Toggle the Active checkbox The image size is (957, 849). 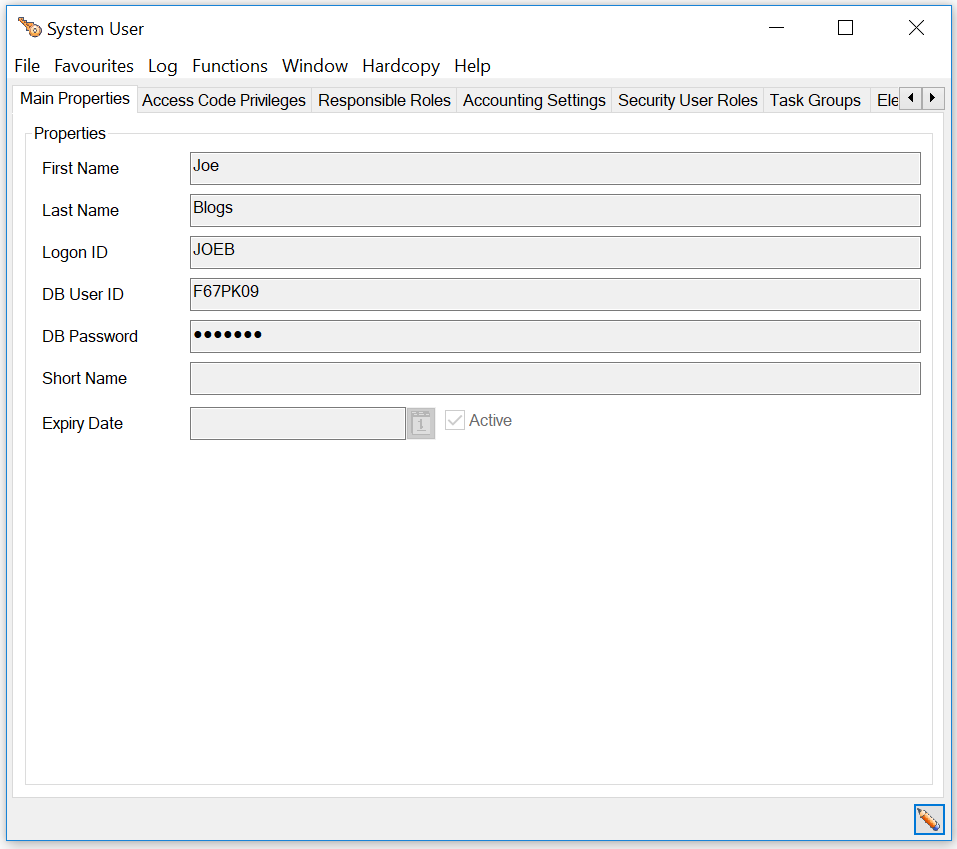[x=455, y=421]
